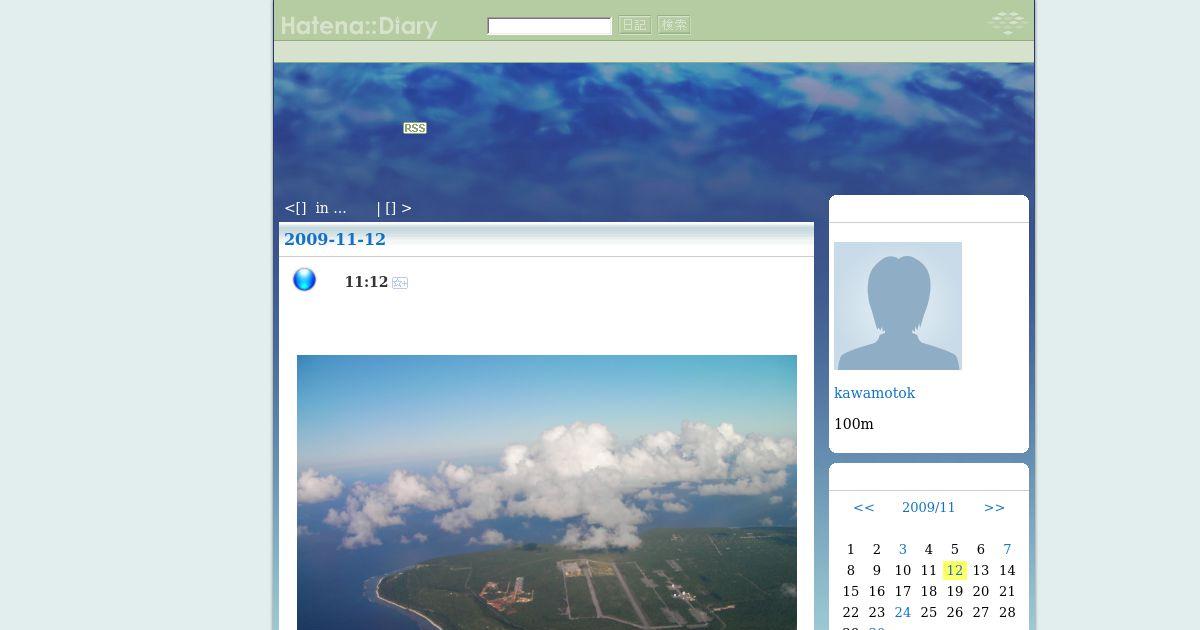Click calendar day 15
The height and width of the screenshot is (630, 1200).
click(x=851, y=591)
